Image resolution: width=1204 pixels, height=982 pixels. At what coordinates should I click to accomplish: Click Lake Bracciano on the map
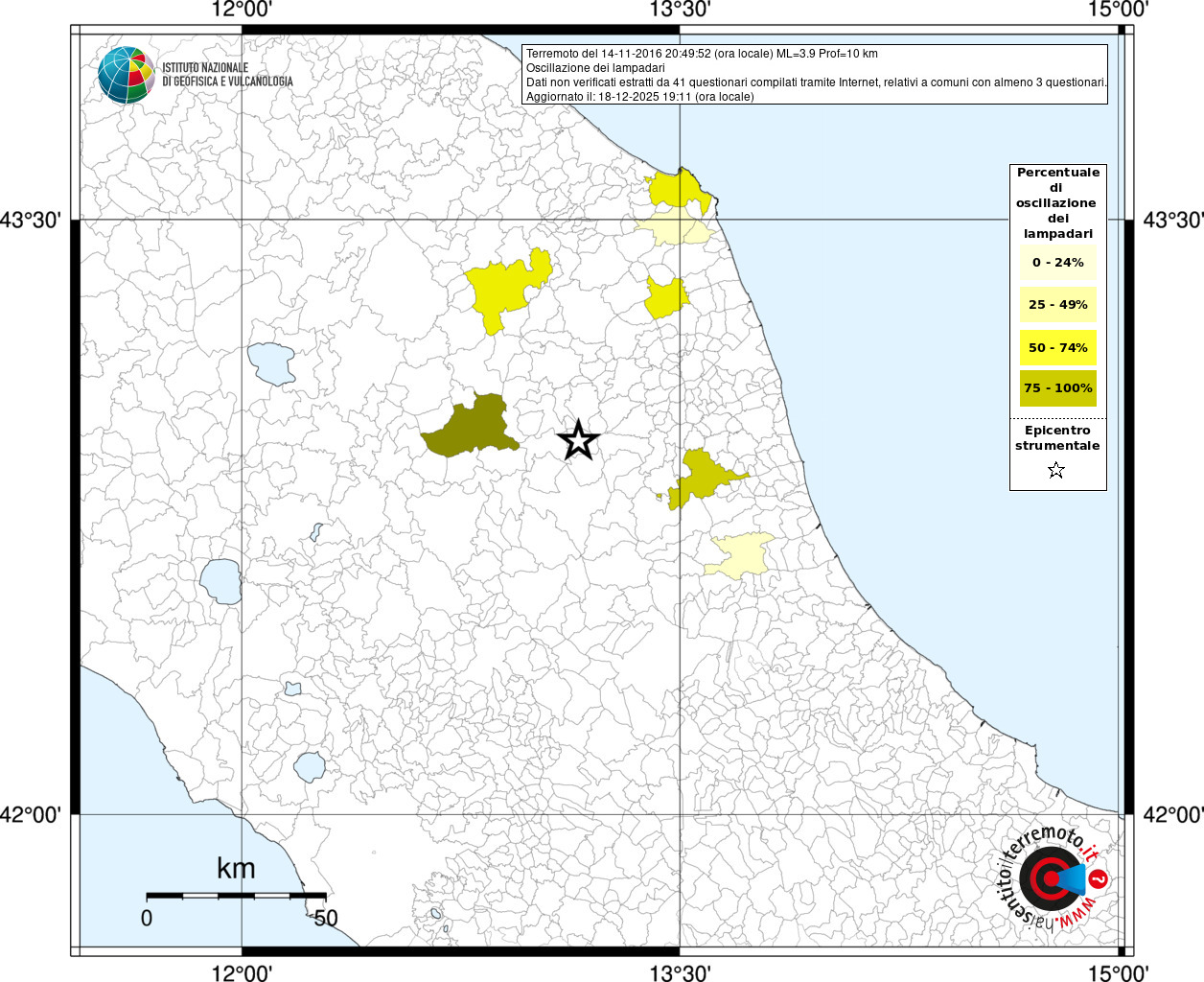click(x=310, y=766)
